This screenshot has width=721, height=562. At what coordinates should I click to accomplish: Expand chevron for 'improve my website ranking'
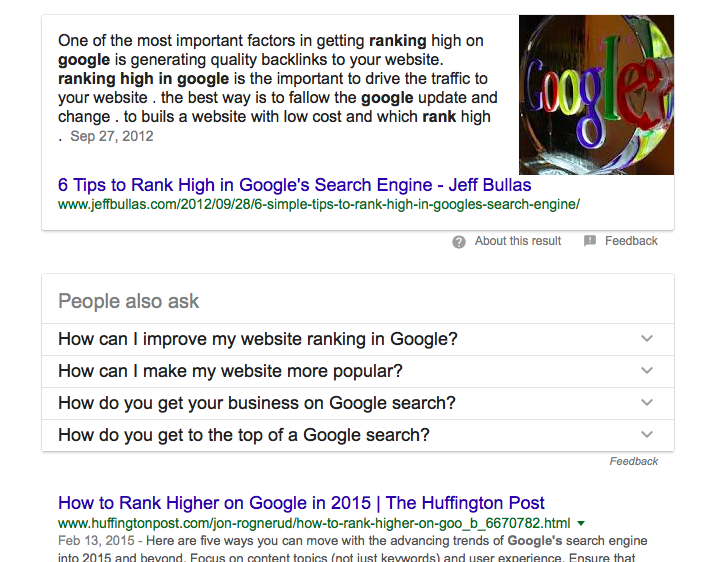pos(647,339)
